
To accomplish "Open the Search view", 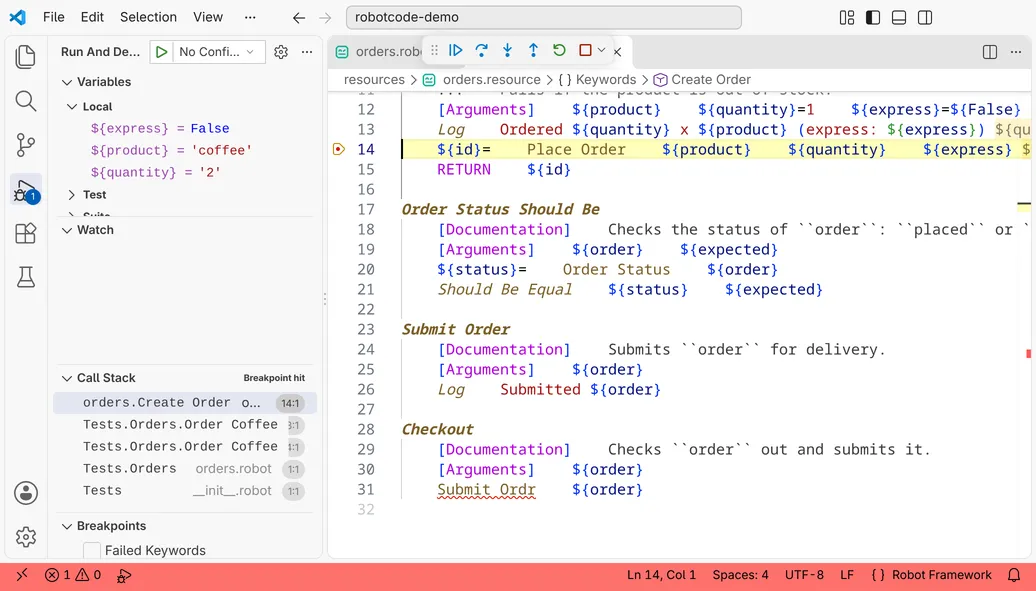I will pos(26,101).
